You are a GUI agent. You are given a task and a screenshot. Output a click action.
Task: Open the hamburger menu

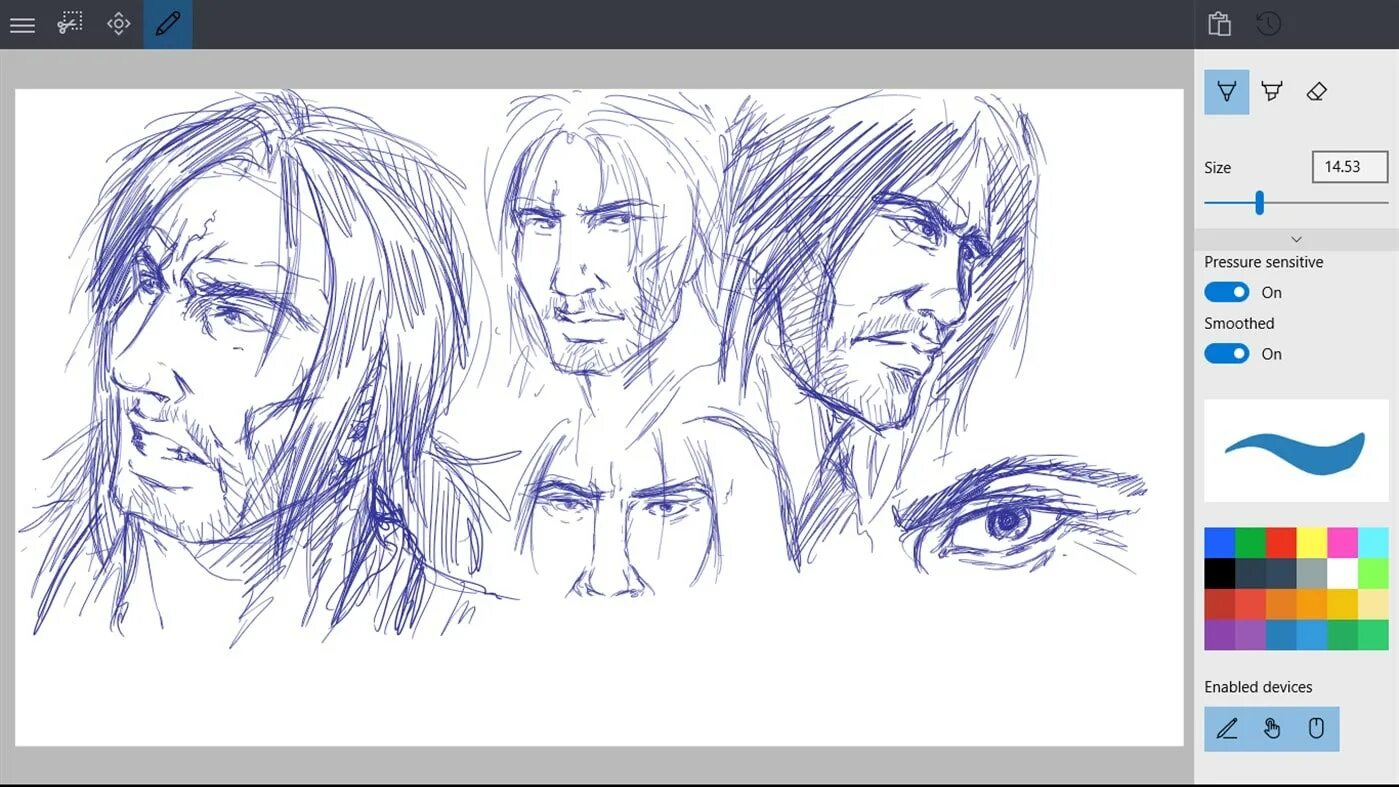[22, 25]
